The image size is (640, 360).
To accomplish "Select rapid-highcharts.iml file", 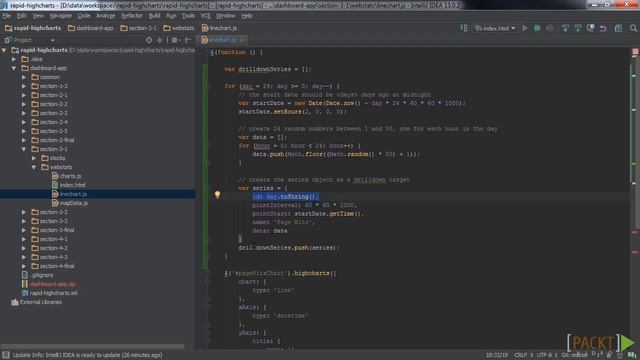I will point(49,293).
